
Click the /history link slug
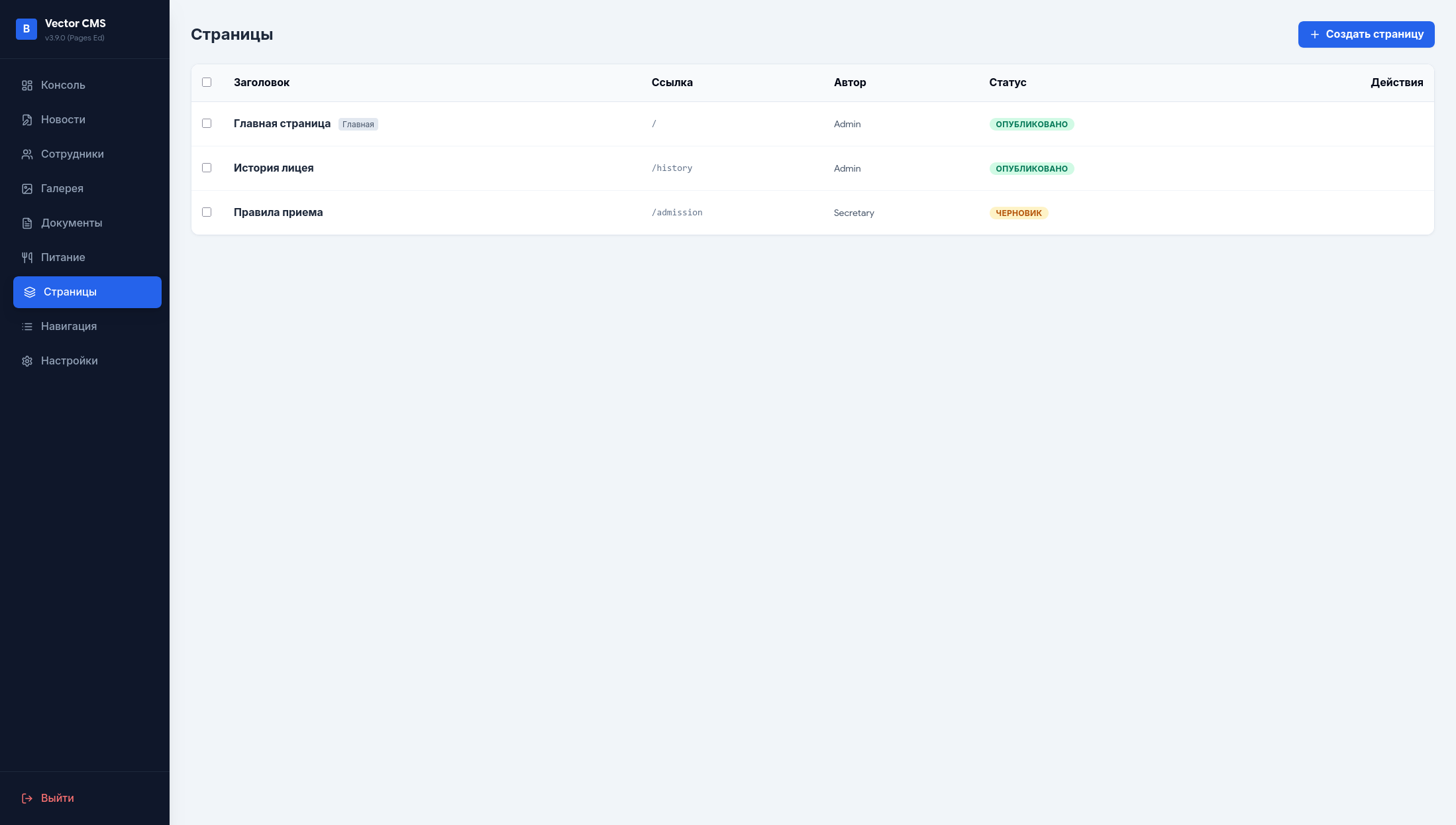[x=672, y=168]
